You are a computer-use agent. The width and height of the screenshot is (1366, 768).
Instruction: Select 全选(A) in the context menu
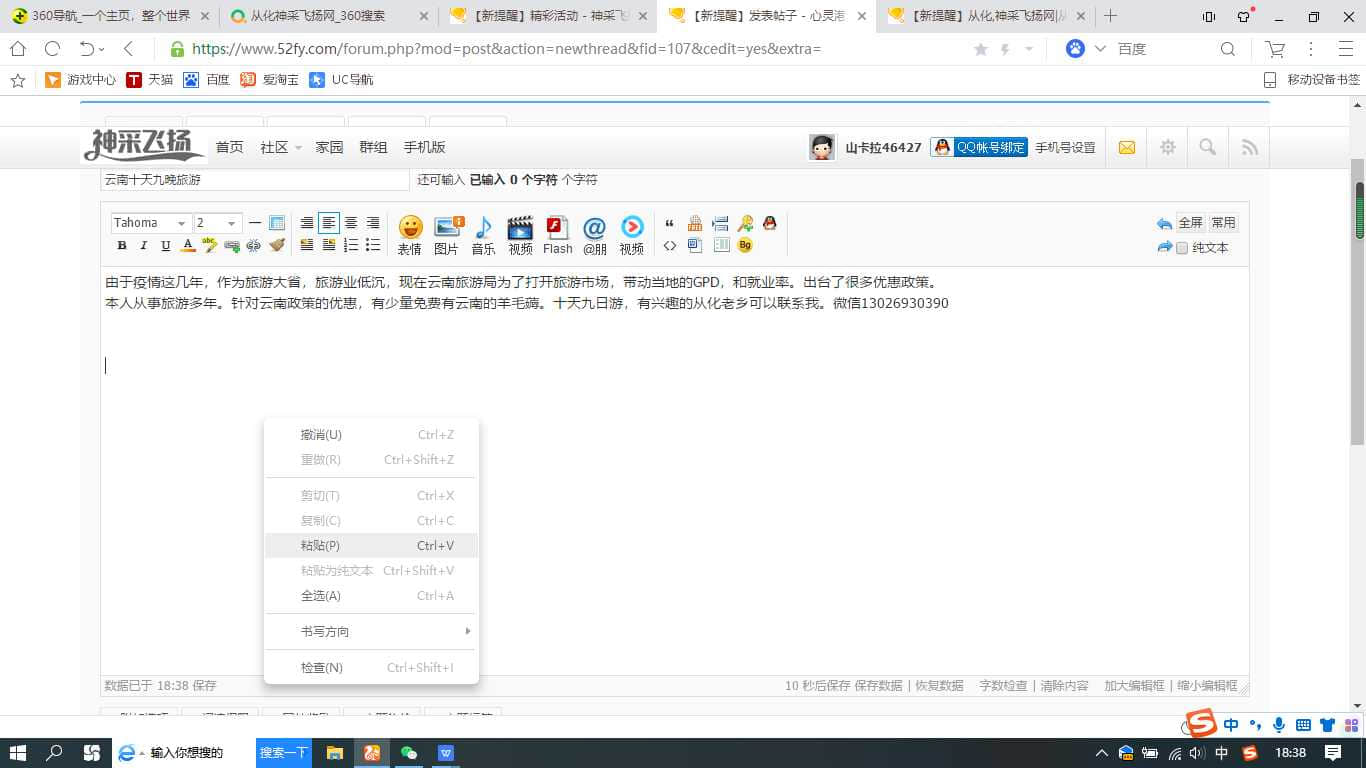[x=321, y=596]
